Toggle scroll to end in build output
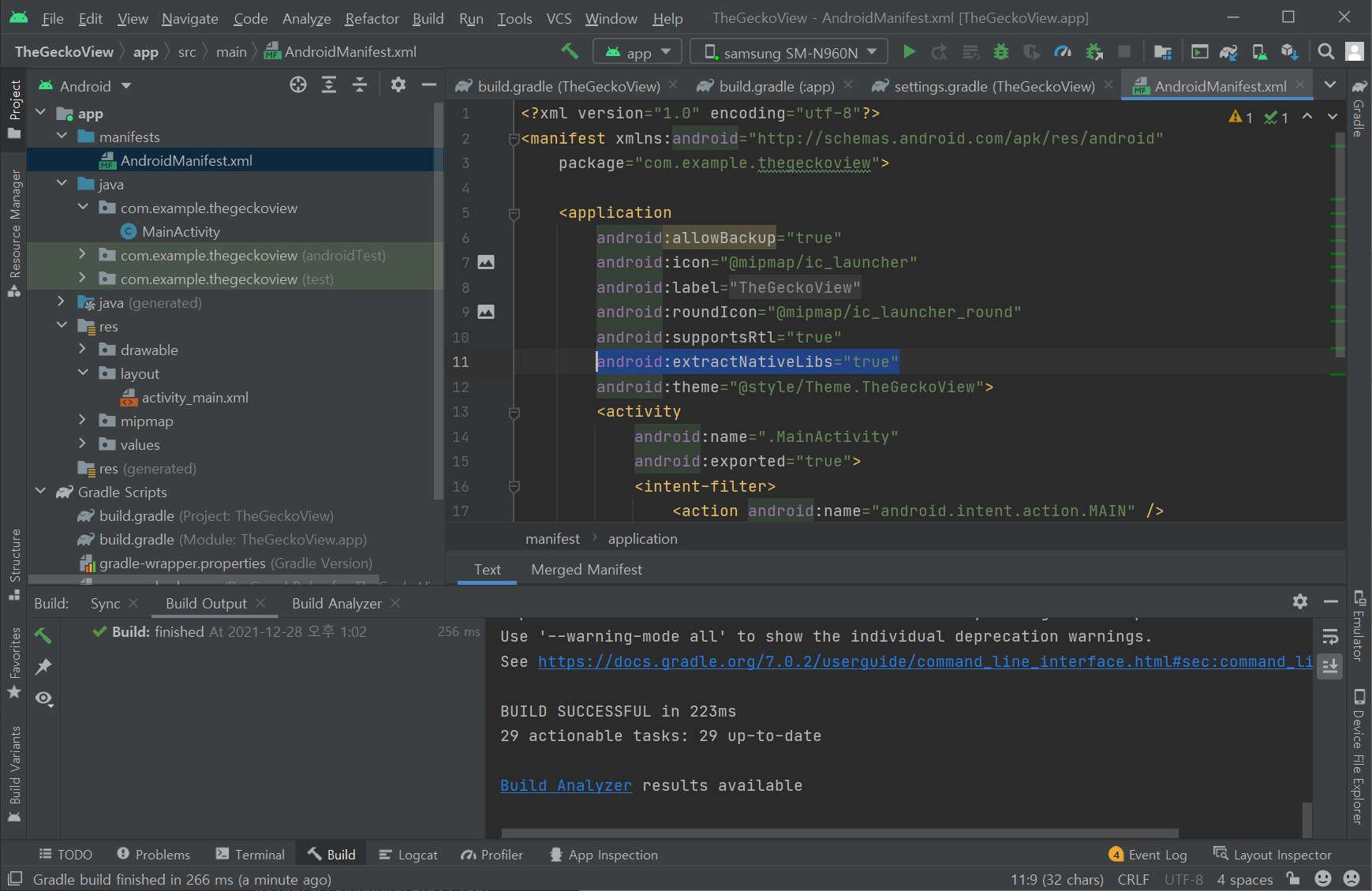Viewport: 1372px width, 891px height. point(1330,666)
